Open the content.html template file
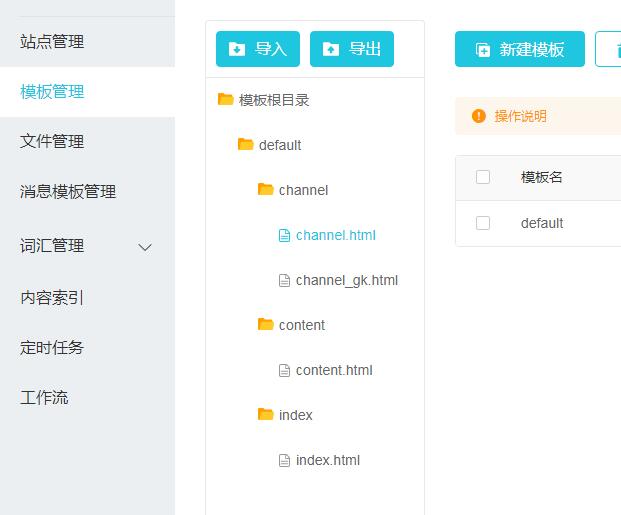 click(333, 370)
